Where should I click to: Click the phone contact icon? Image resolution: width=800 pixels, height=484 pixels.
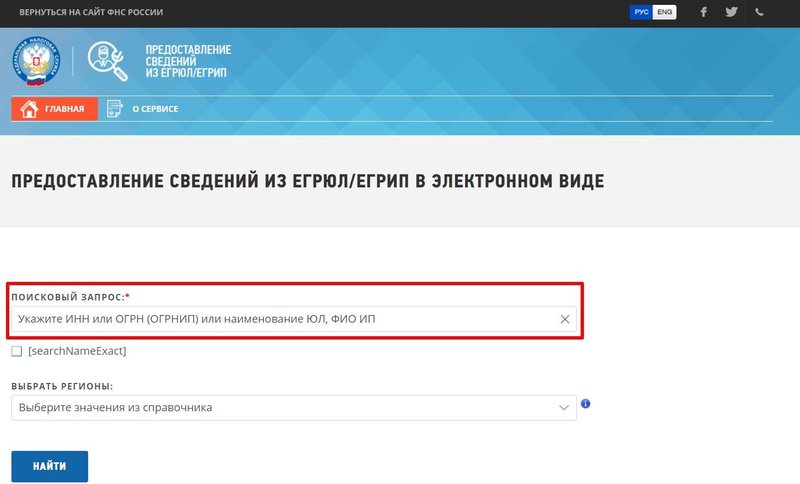click(760, 12)
